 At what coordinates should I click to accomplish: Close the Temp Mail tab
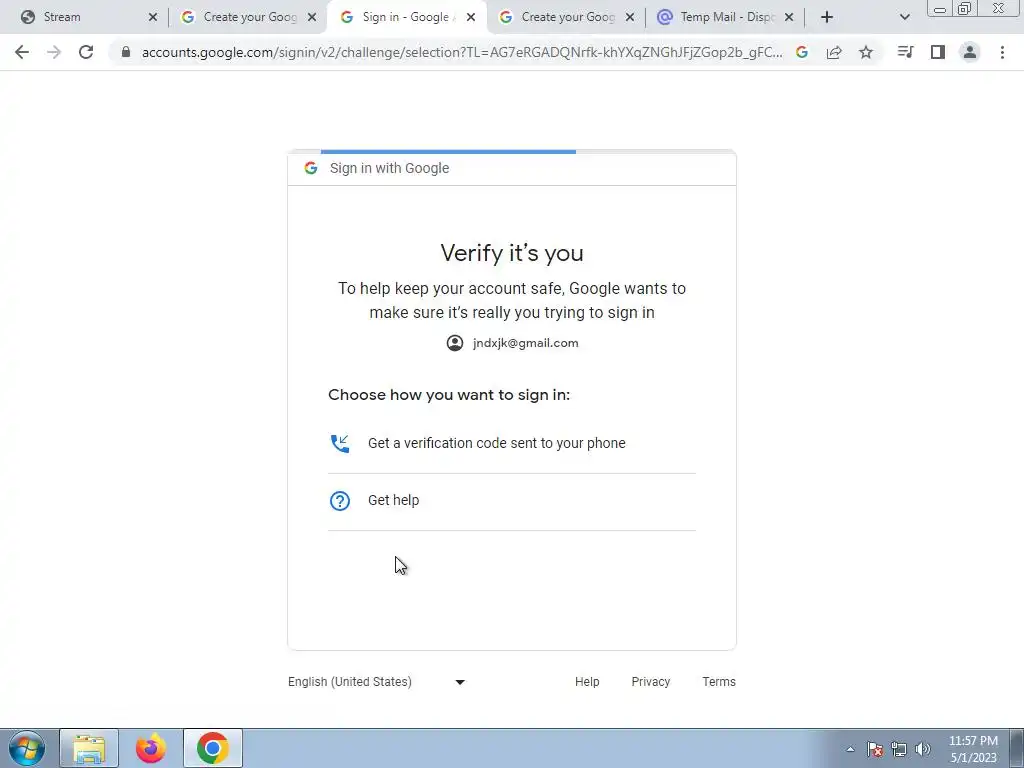click(789, 17)
